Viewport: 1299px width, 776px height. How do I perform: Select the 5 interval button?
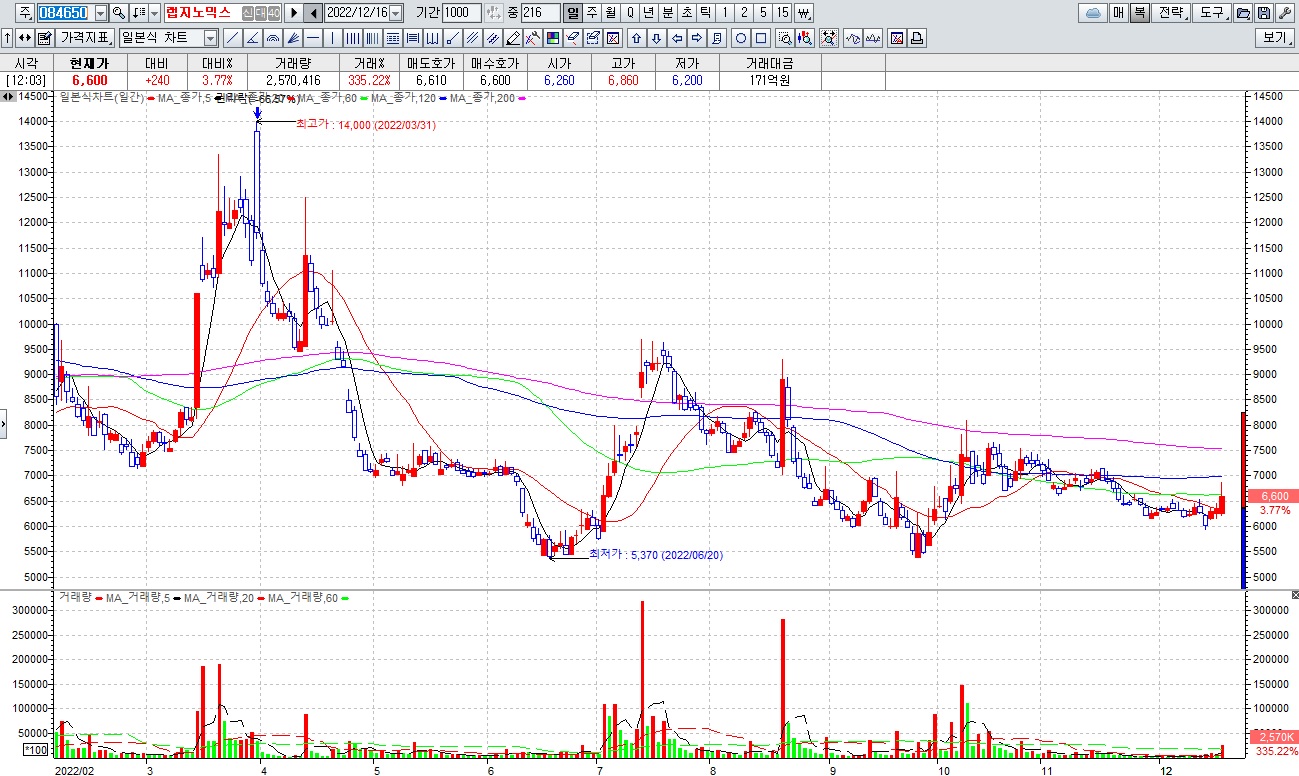(763, 13)
